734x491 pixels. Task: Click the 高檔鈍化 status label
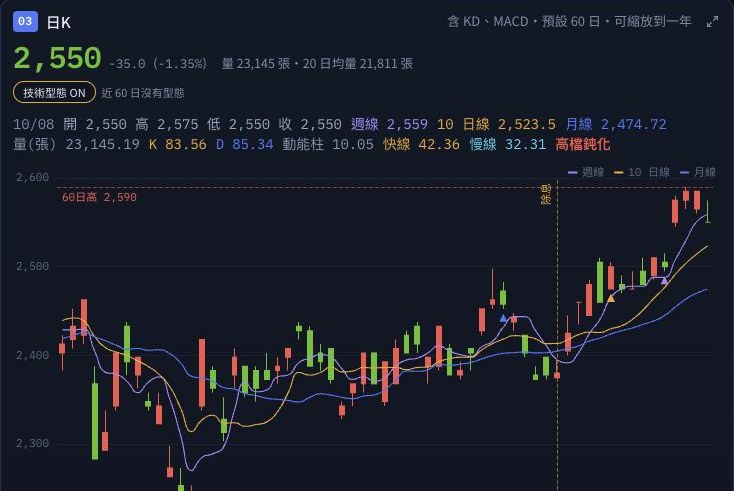(x=583, y=144)
